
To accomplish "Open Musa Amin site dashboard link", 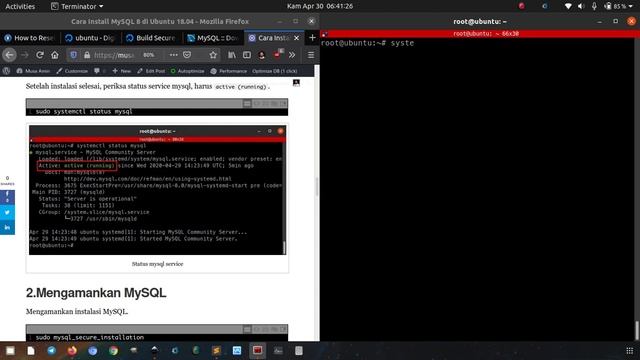I will [33, 71].
